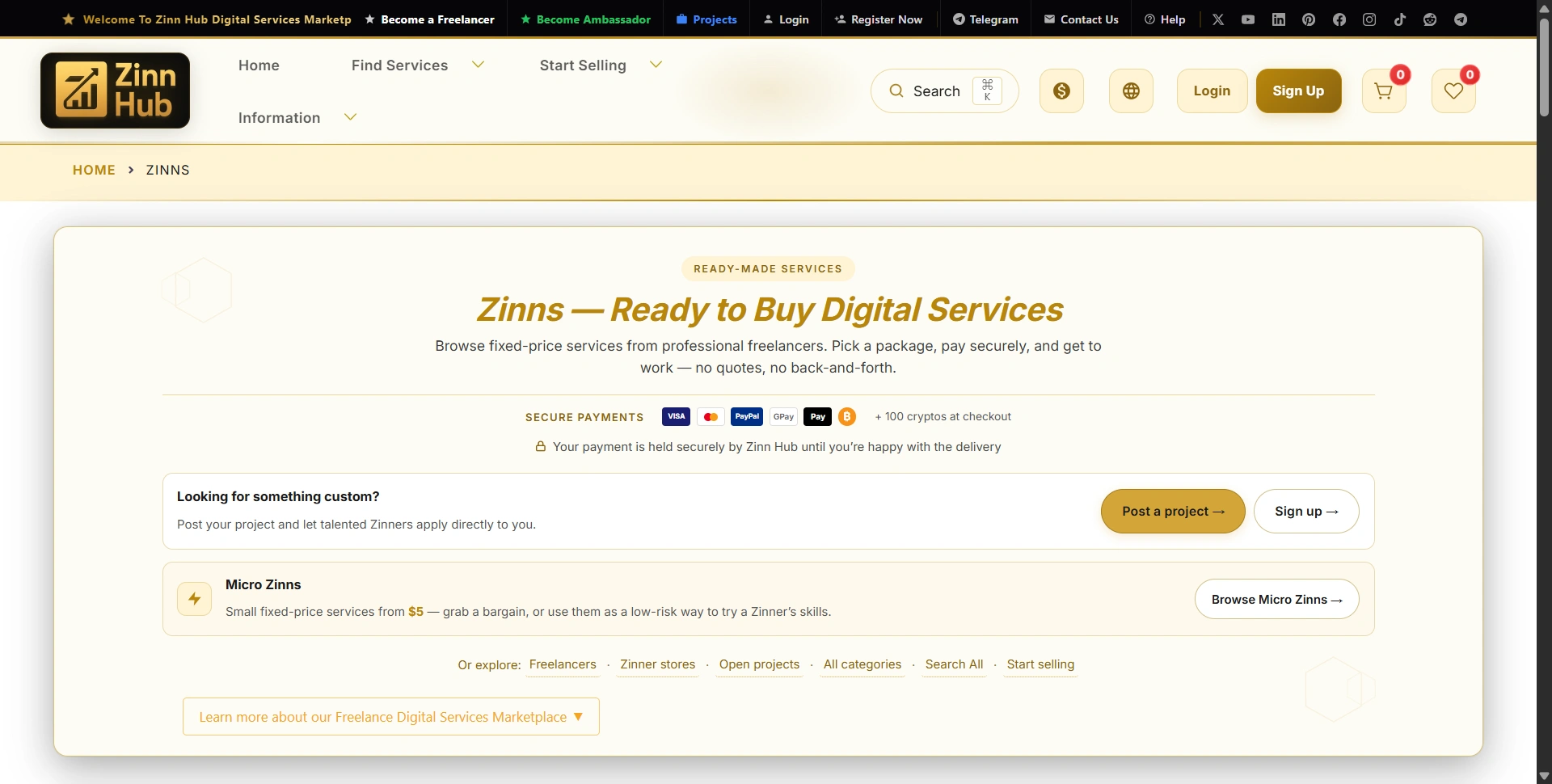Open the TikTok social icon
The image size is (1552, 784).
click(x=1400, y=19)
